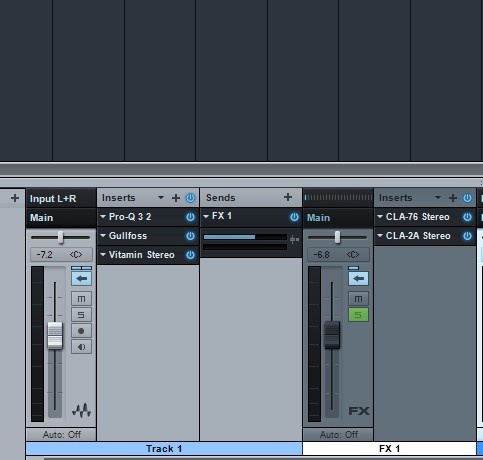Image resolution: width=483 pixels, height=460 pixels.
Task: Open Track 1 Inserts dropdown menu
Action: click(161, 198)
